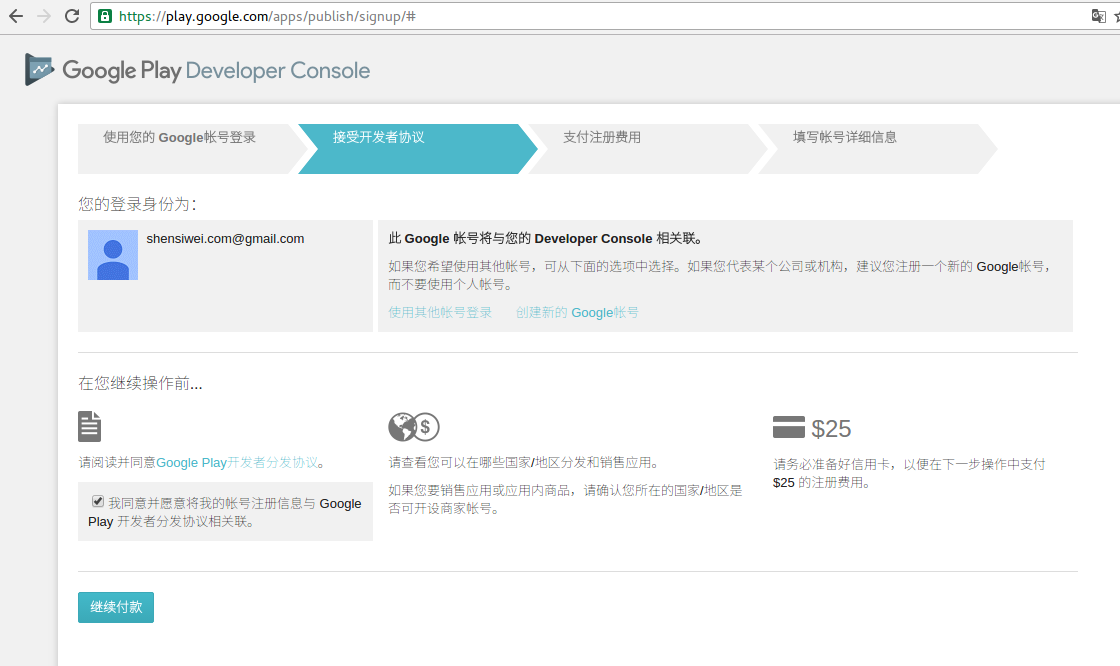Click the globe and dollar icon
1120x666 pixels.
pyautogui.click(x=414, y=427)
